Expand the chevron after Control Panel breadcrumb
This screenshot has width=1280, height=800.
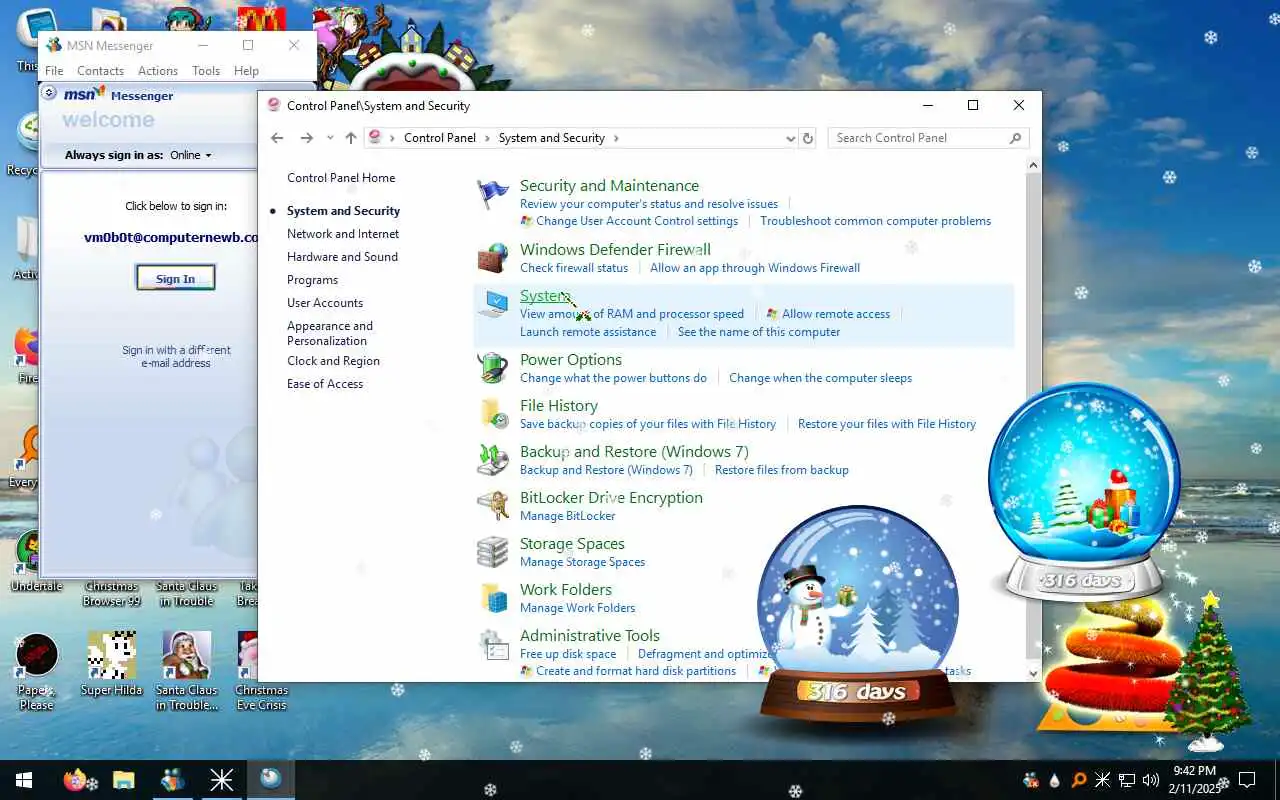487,138
